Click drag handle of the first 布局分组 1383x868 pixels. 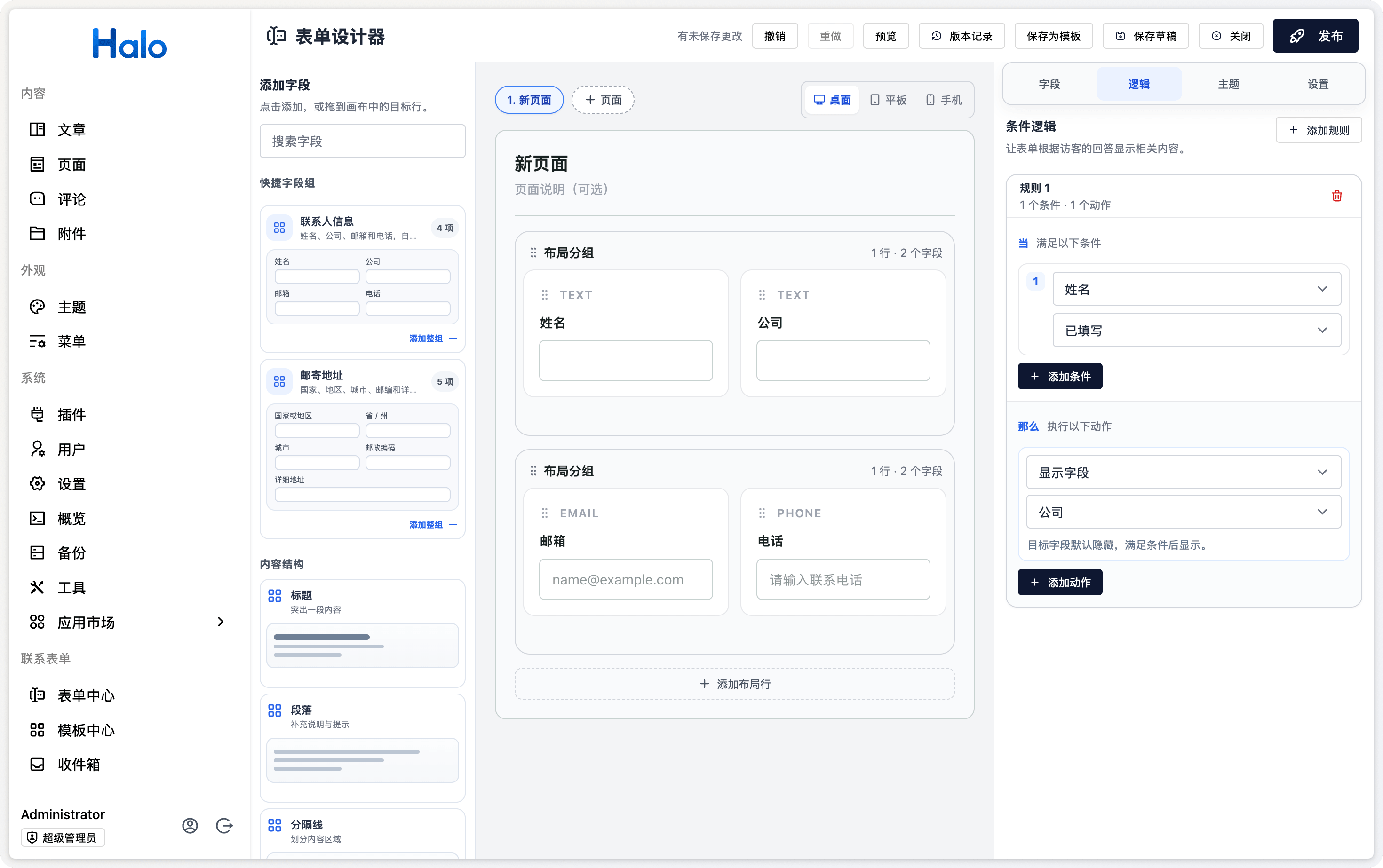click(533, 253)
